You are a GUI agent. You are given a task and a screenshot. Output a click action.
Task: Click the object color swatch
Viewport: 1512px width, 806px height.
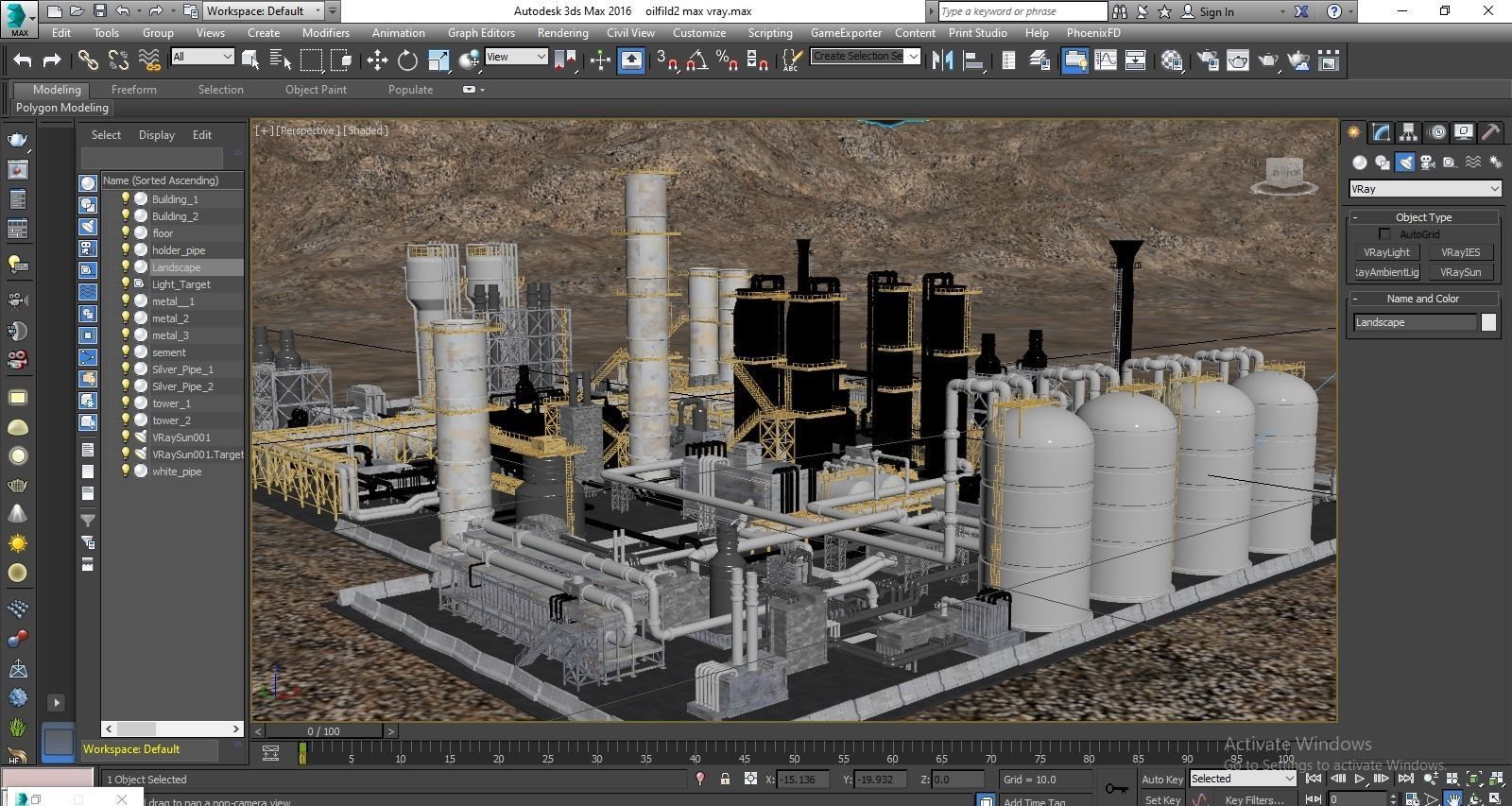click(x=1488, y=322)
